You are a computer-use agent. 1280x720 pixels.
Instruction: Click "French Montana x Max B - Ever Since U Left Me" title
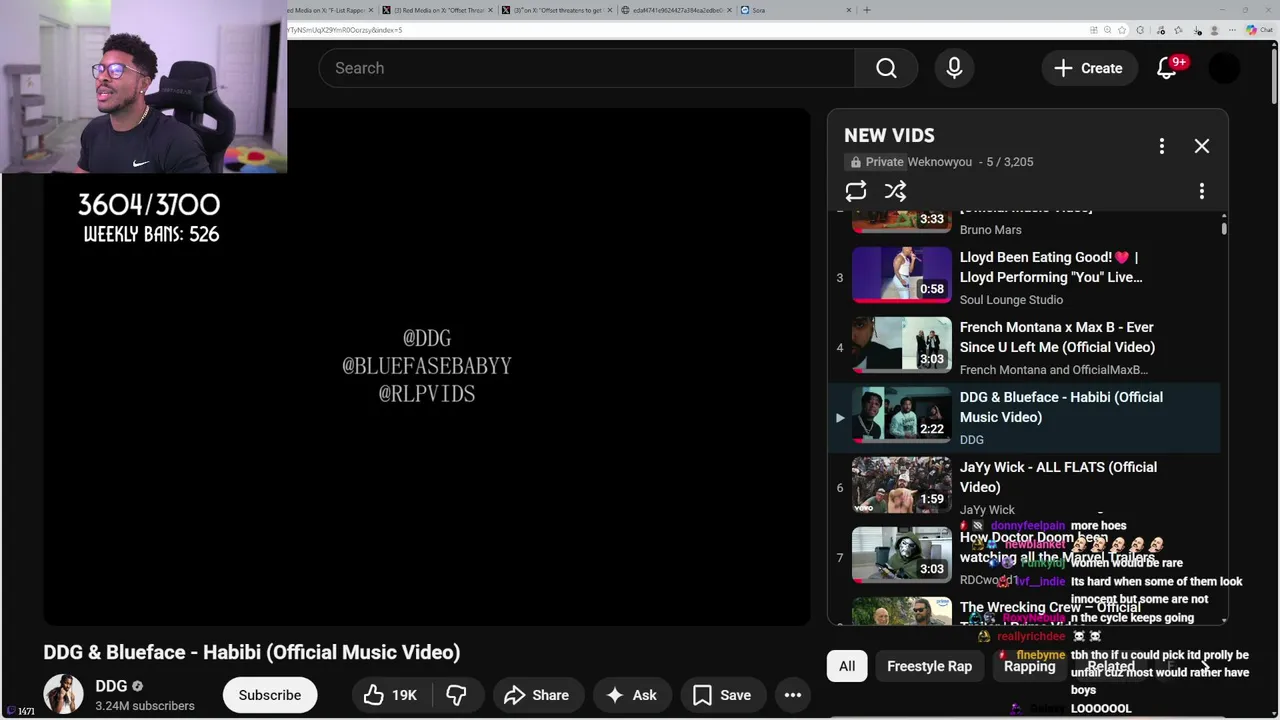[1057, 337]
